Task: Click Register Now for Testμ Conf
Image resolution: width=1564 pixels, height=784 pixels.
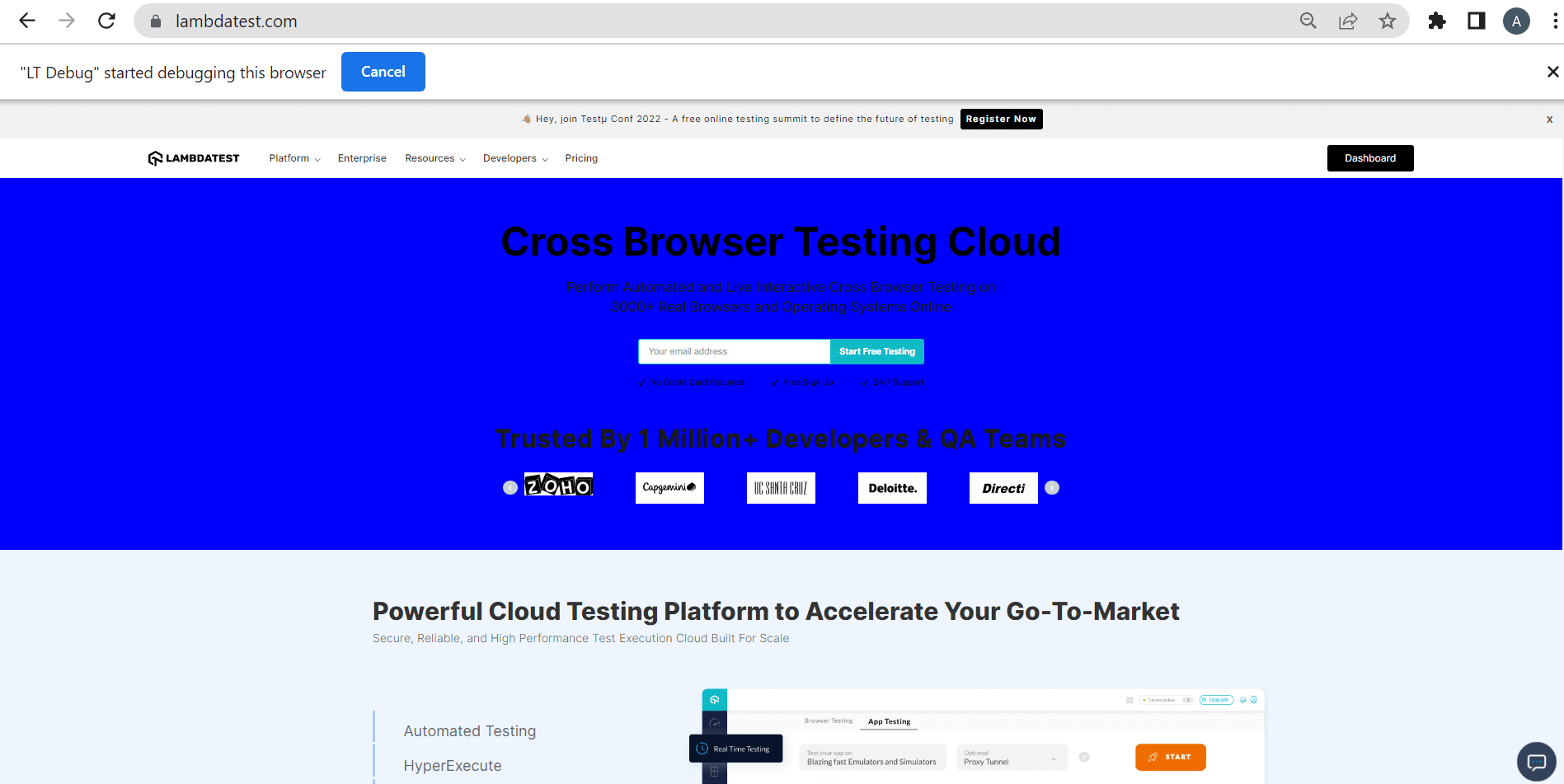Action: 1001,119
